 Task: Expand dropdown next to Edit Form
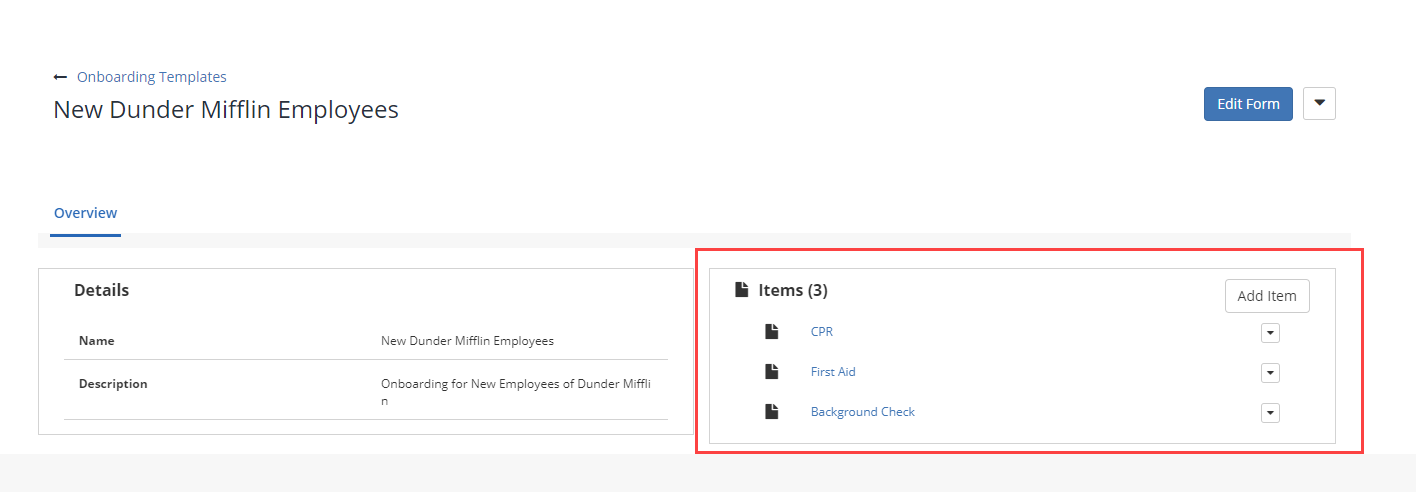coord(1319,103)
